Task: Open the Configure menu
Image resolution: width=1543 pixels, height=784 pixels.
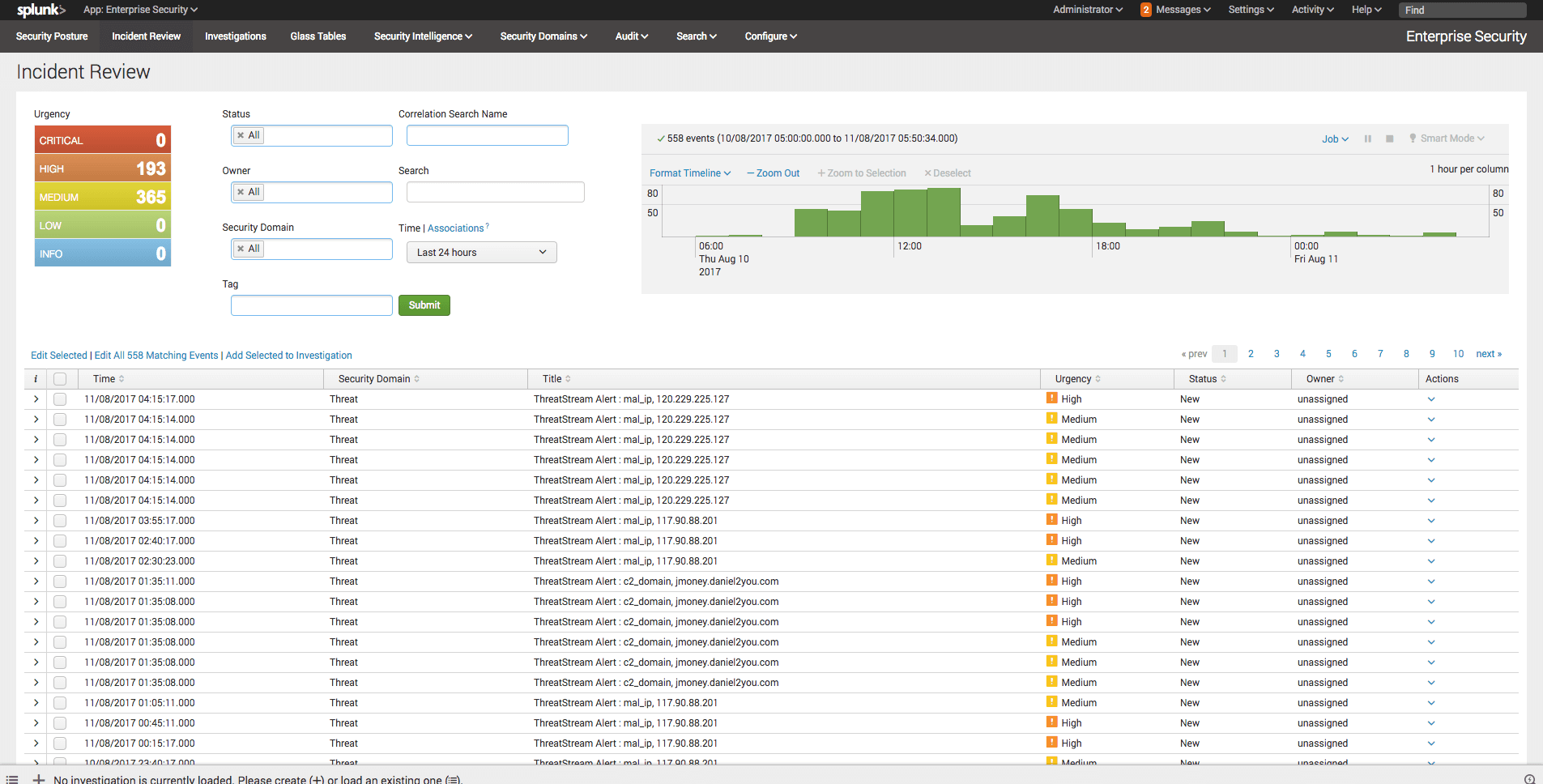Action: click(769, 36)
